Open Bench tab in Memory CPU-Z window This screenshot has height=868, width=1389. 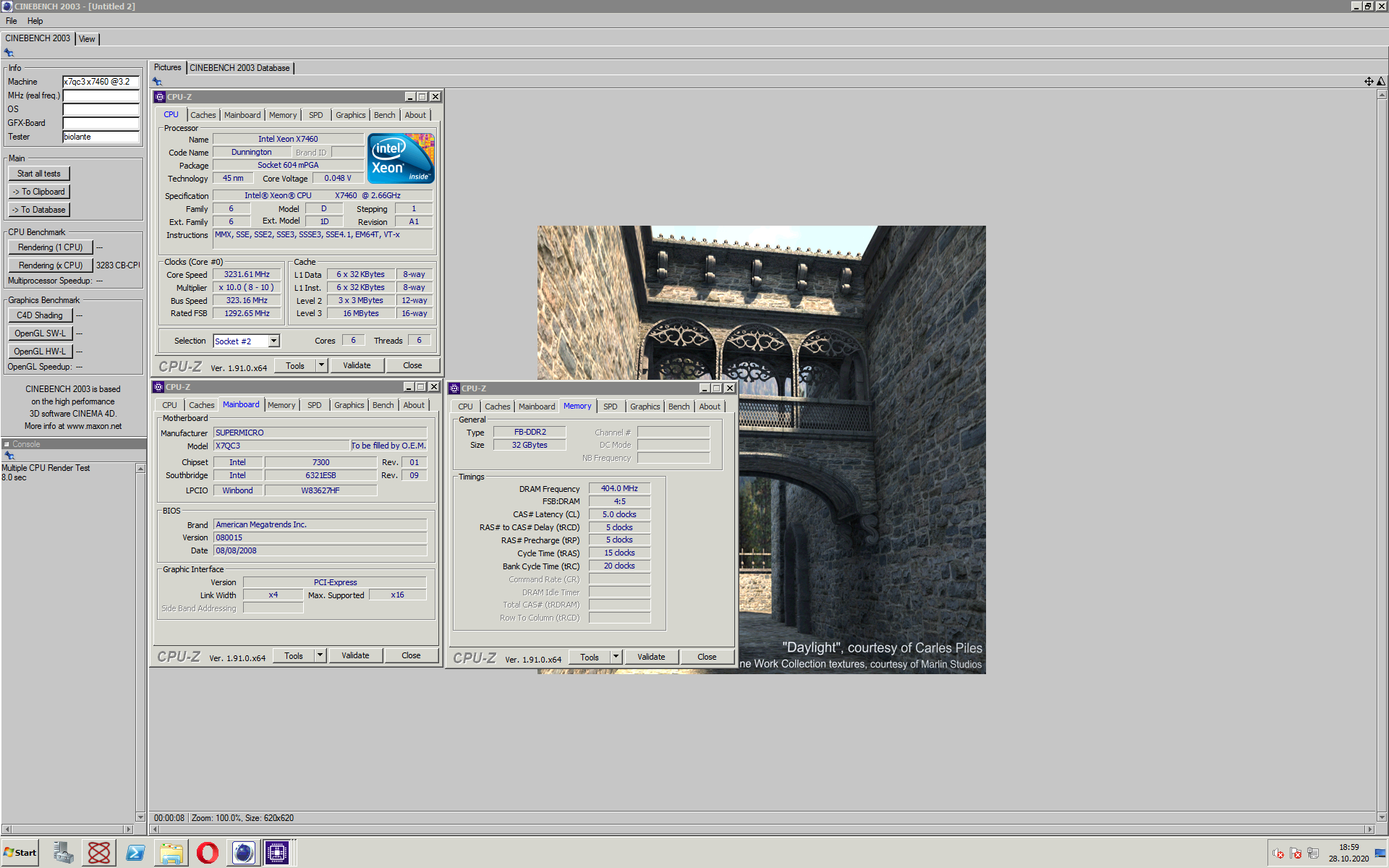pyautogui.click(x=679, y=407)
